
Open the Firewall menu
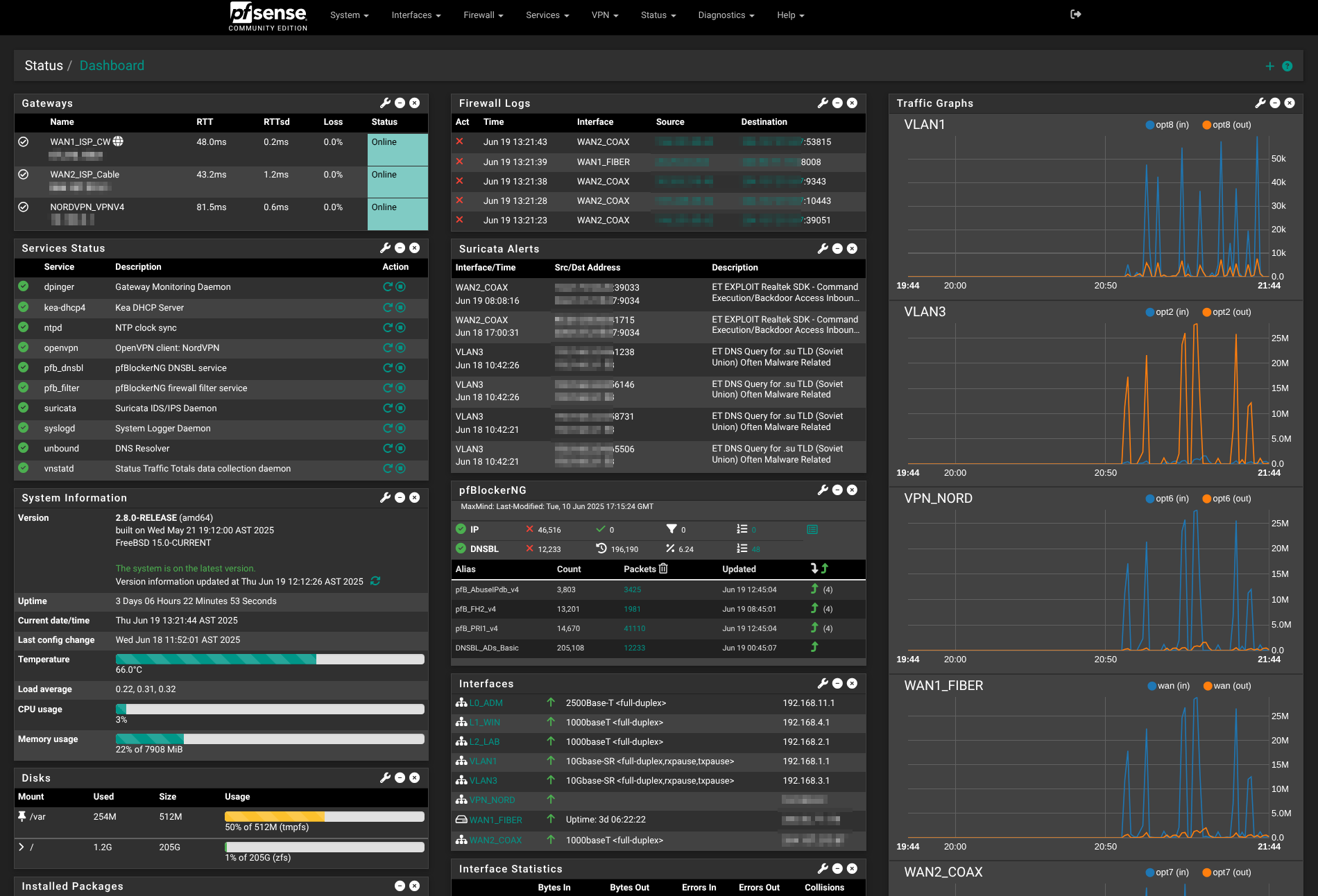pyautogui.click(x=483, y=15)
